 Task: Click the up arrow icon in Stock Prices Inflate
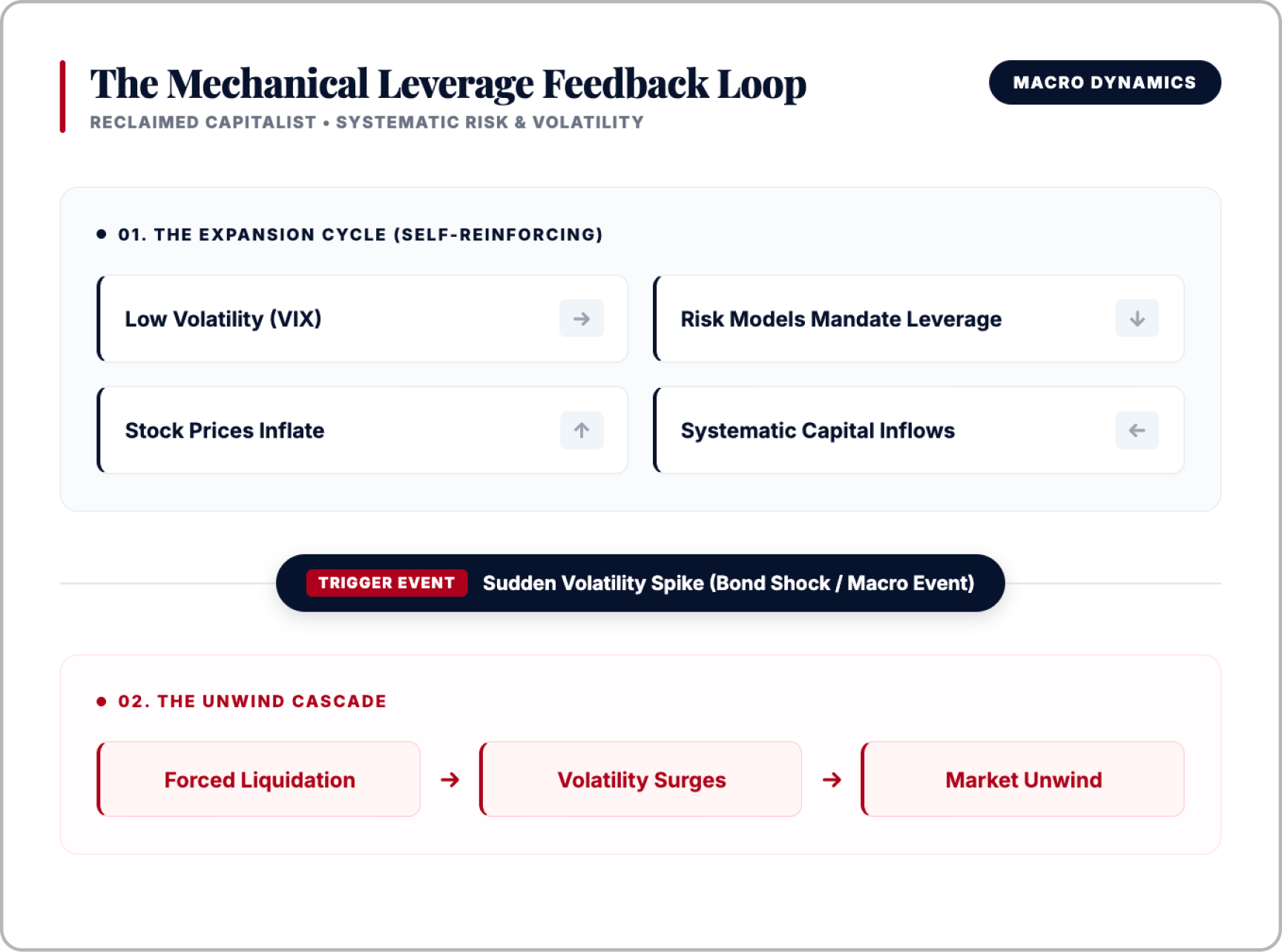(582, 430)
